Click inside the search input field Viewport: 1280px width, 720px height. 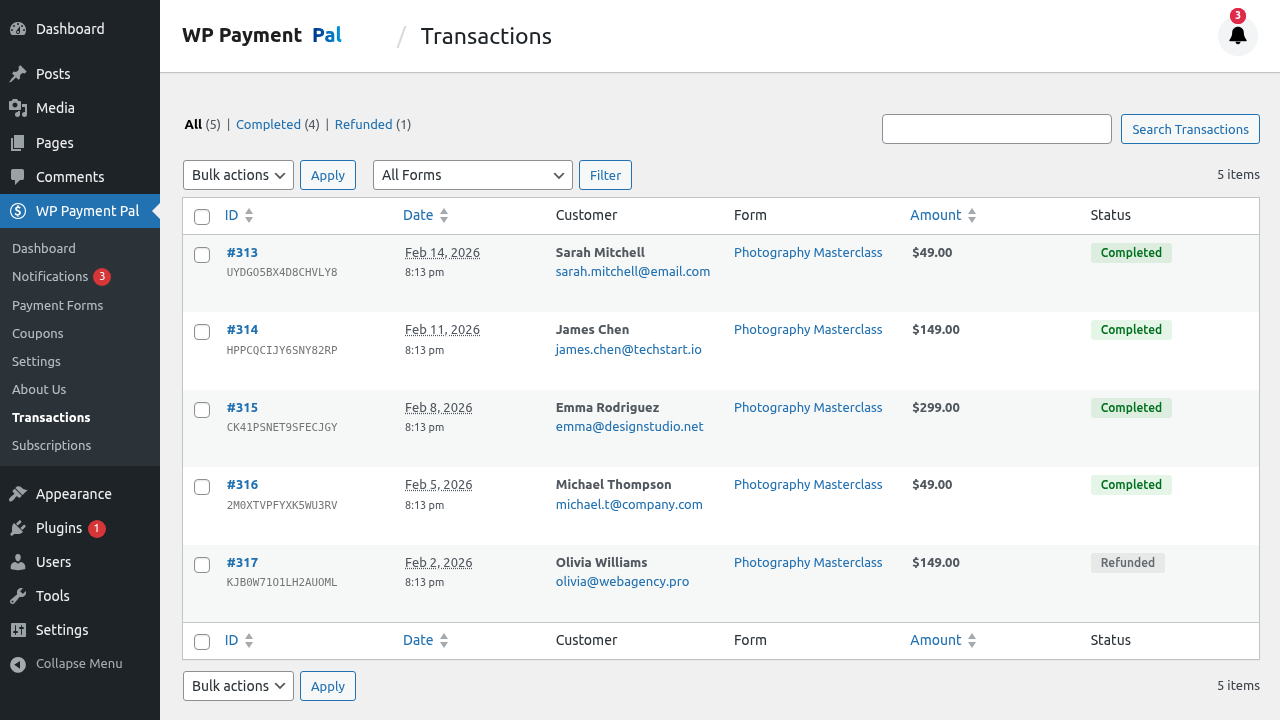[996, 129]
